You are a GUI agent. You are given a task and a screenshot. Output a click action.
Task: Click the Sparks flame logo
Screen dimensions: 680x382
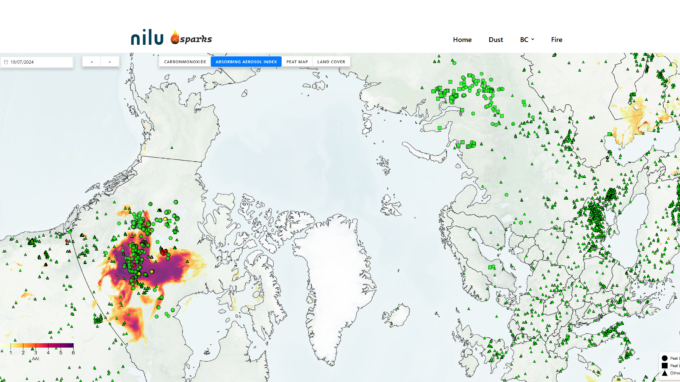pyautogui.click(x=175, y=38)
